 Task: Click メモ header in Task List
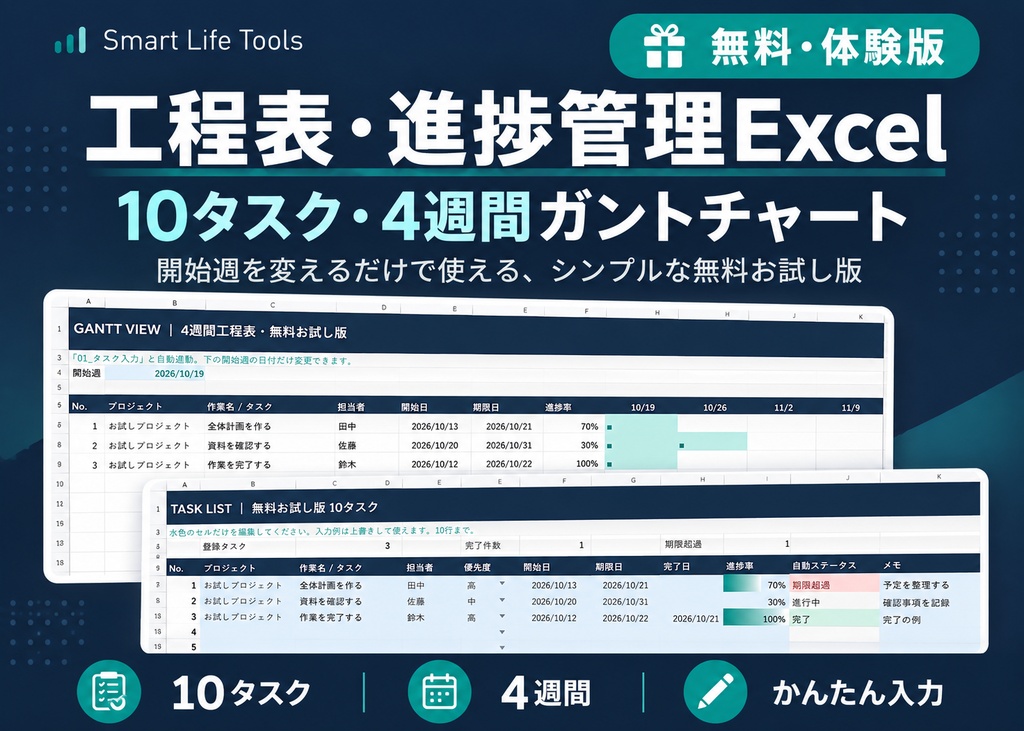pyautogui.click(x=892, y=565)
